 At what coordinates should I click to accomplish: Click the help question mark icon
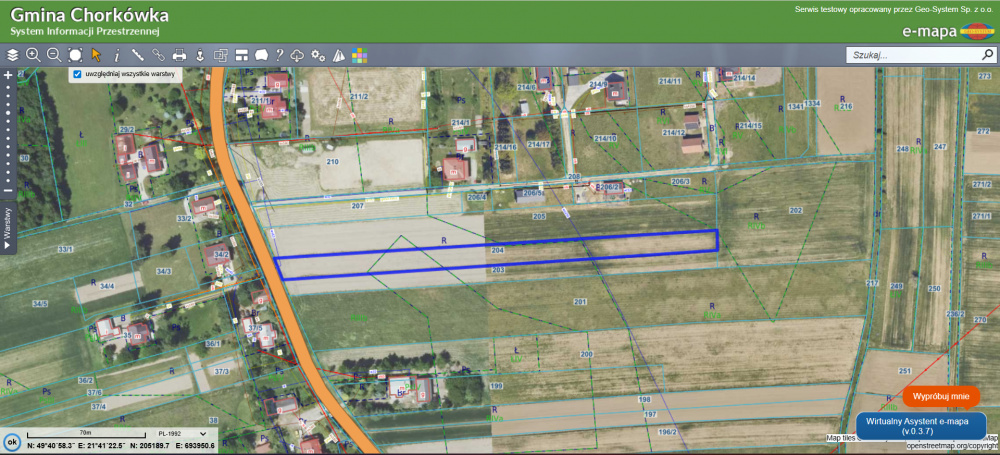point(280,55)
